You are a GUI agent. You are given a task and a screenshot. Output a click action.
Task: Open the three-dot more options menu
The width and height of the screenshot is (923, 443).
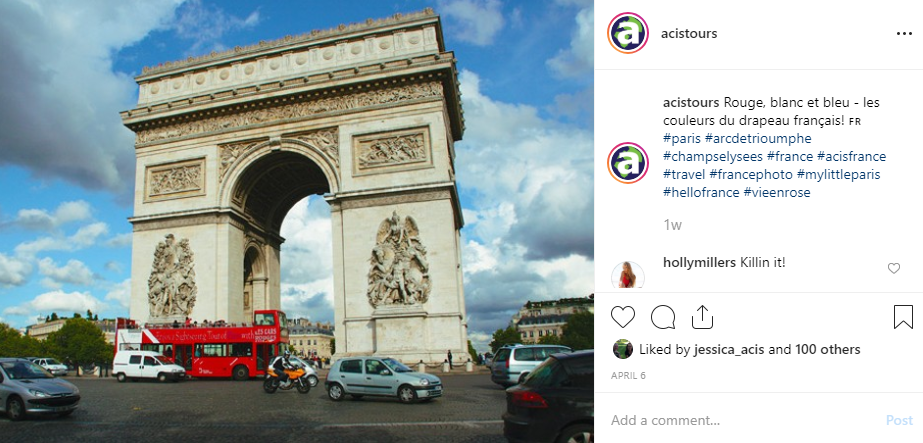coord(904,34)
